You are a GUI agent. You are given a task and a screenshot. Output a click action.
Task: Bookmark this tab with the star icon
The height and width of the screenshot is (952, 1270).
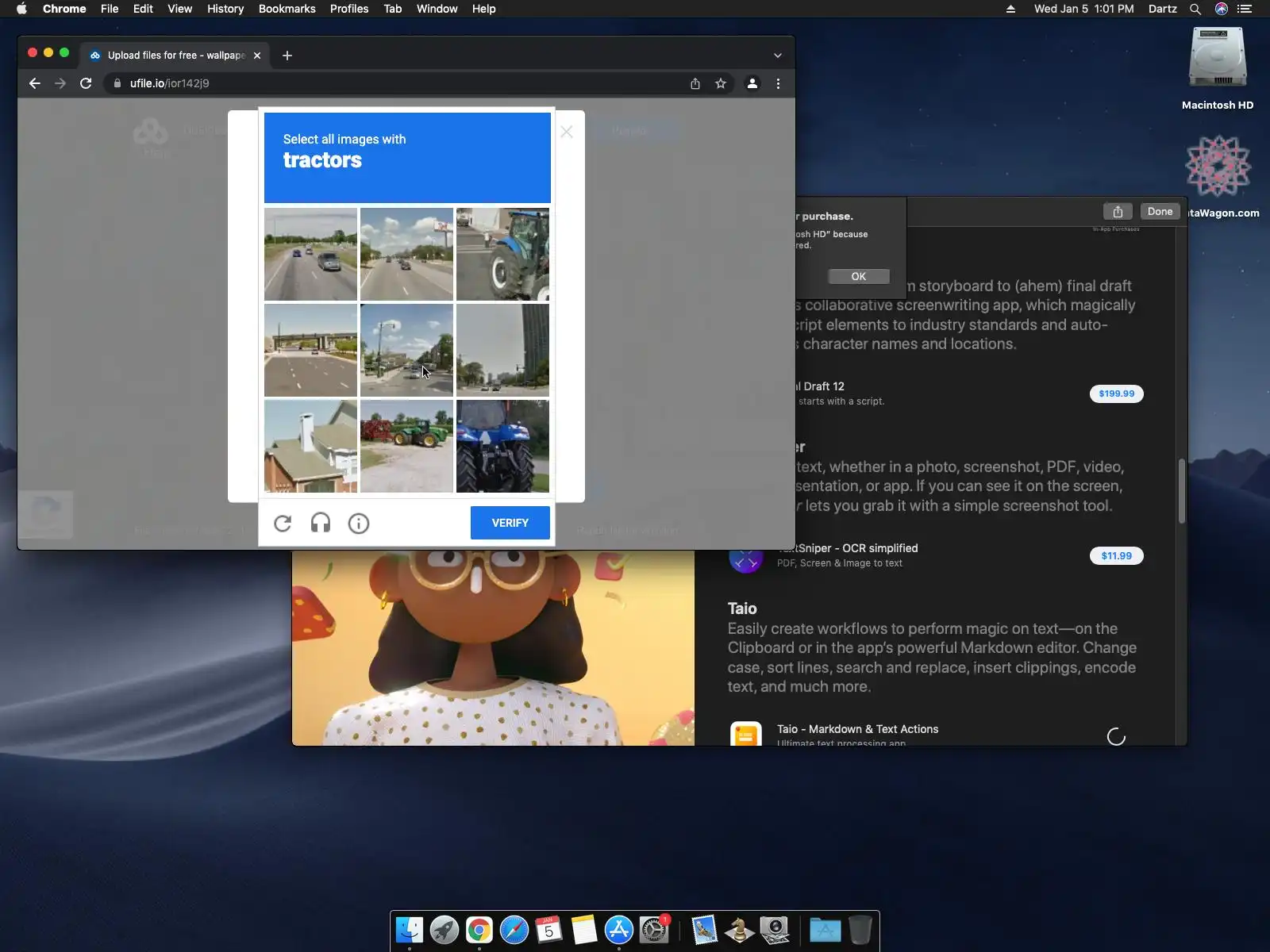pos(721,83)
